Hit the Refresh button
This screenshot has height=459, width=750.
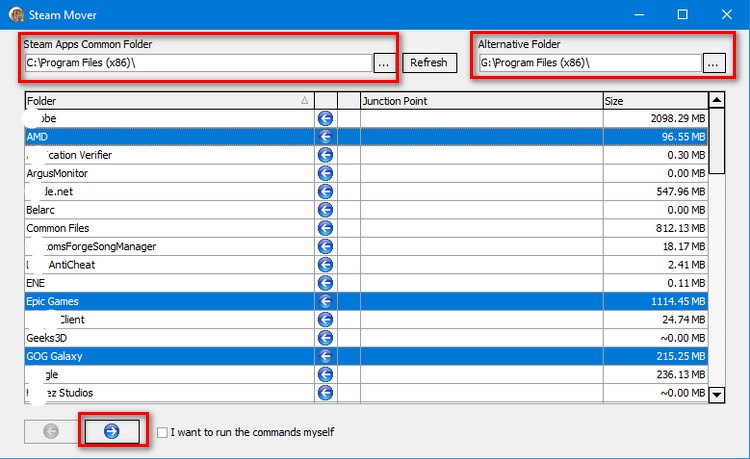point(429,63)
